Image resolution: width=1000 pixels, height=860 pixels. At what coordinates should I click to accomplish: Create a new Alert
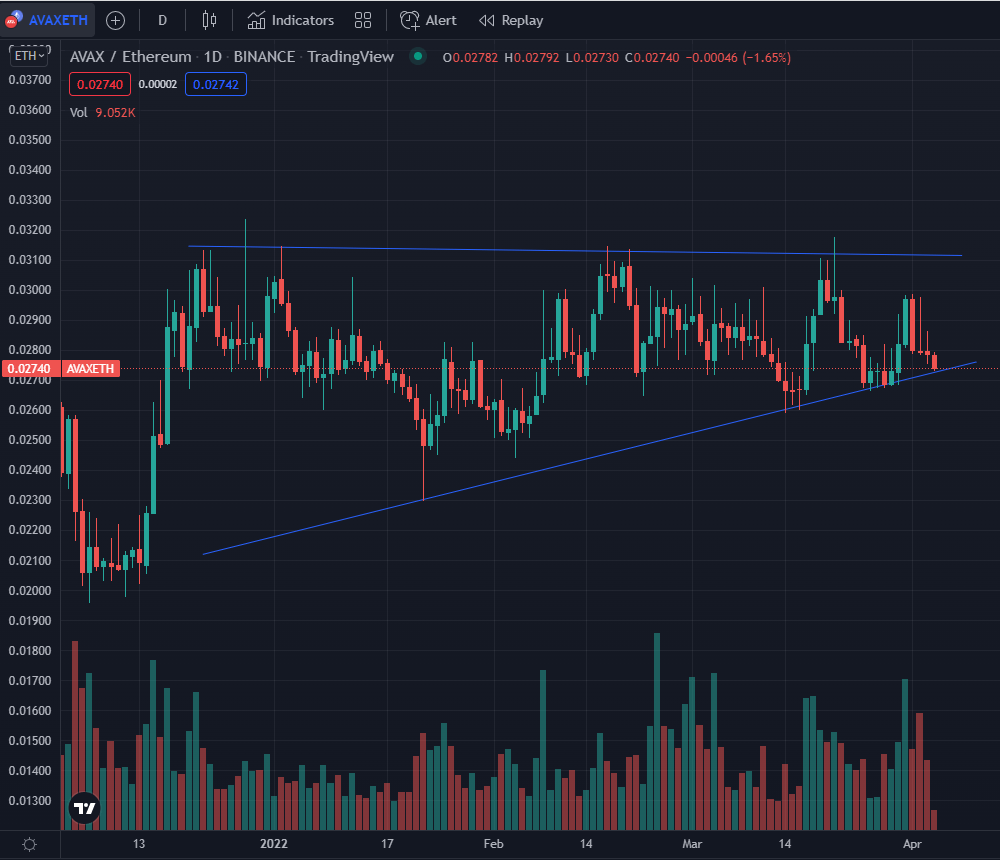coord(428,20)
